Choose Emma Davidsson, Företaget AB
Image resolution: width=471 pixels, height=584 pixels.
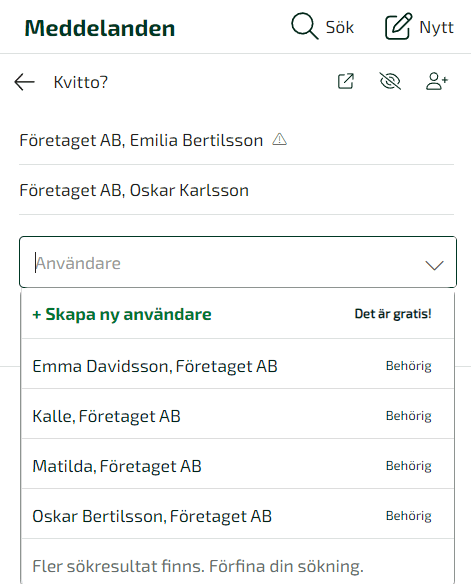[238, 366]
